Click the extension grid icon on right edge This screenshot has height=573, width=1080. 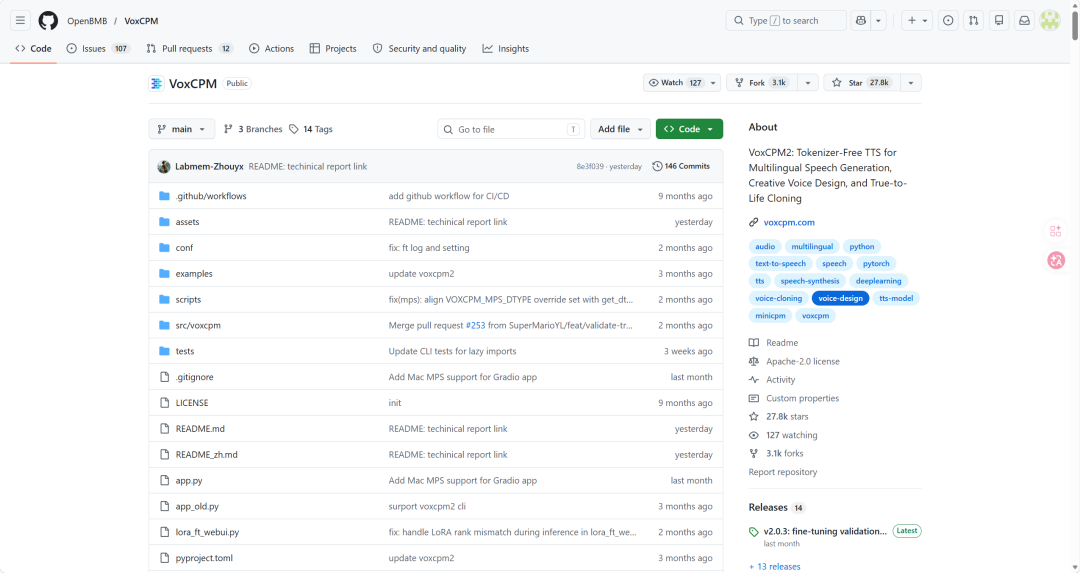(1055, 231)
